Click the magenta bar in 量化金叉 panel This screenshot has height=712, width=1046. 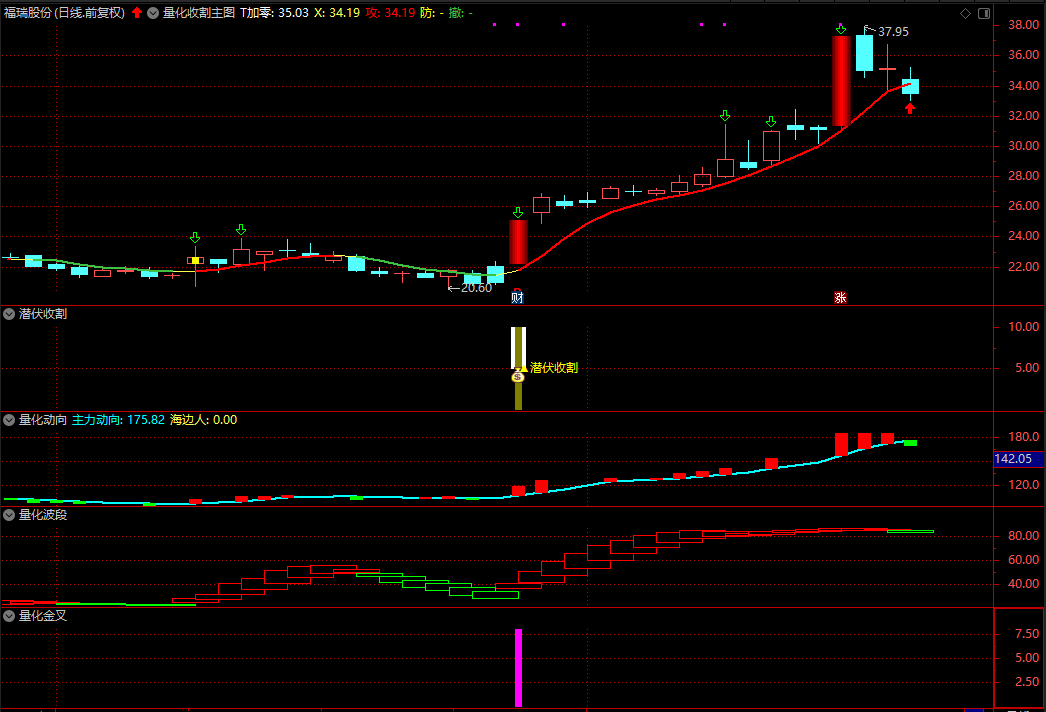(518, 667)
